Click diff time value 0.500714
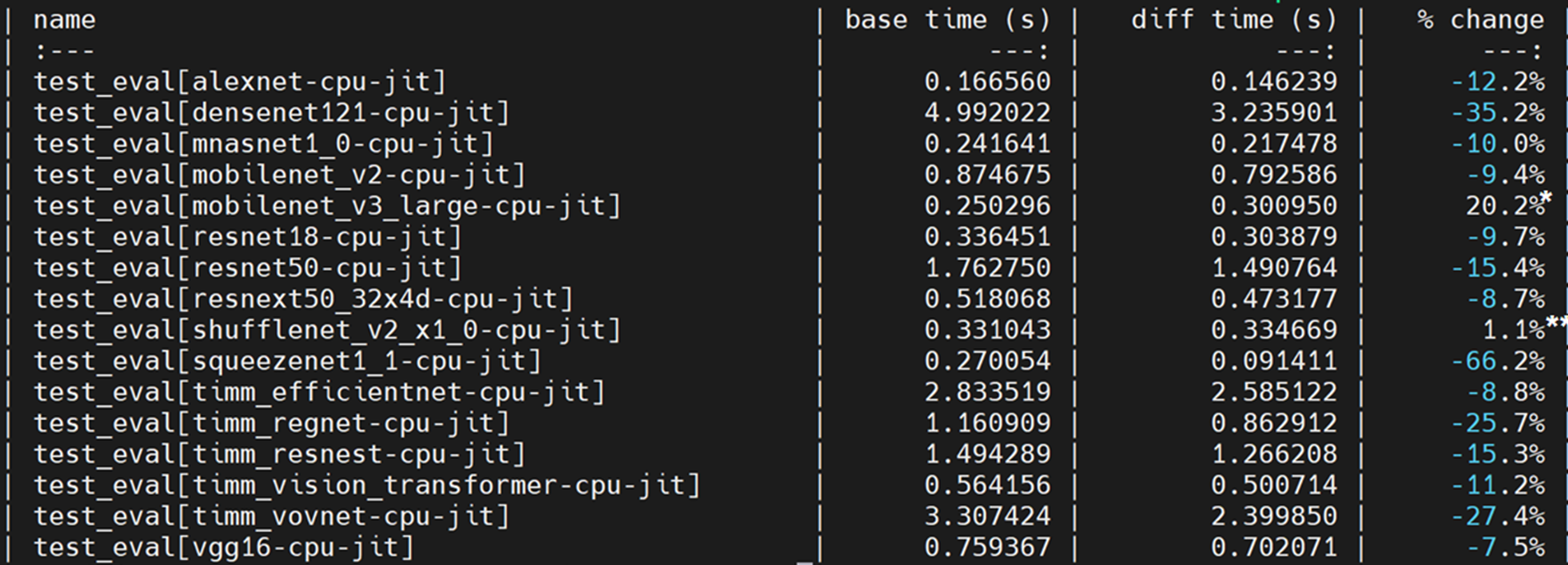The image size is (1568, 565). click(1274, 485)
